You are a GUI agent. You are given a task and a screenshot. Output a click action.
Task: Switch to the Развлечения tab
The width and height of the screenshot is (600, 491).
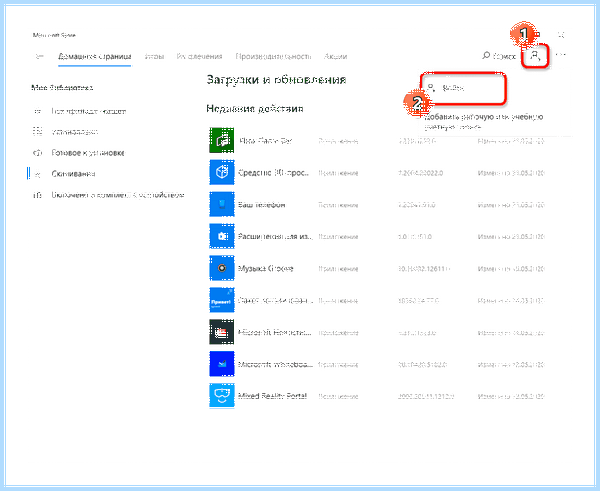(199, 57)
